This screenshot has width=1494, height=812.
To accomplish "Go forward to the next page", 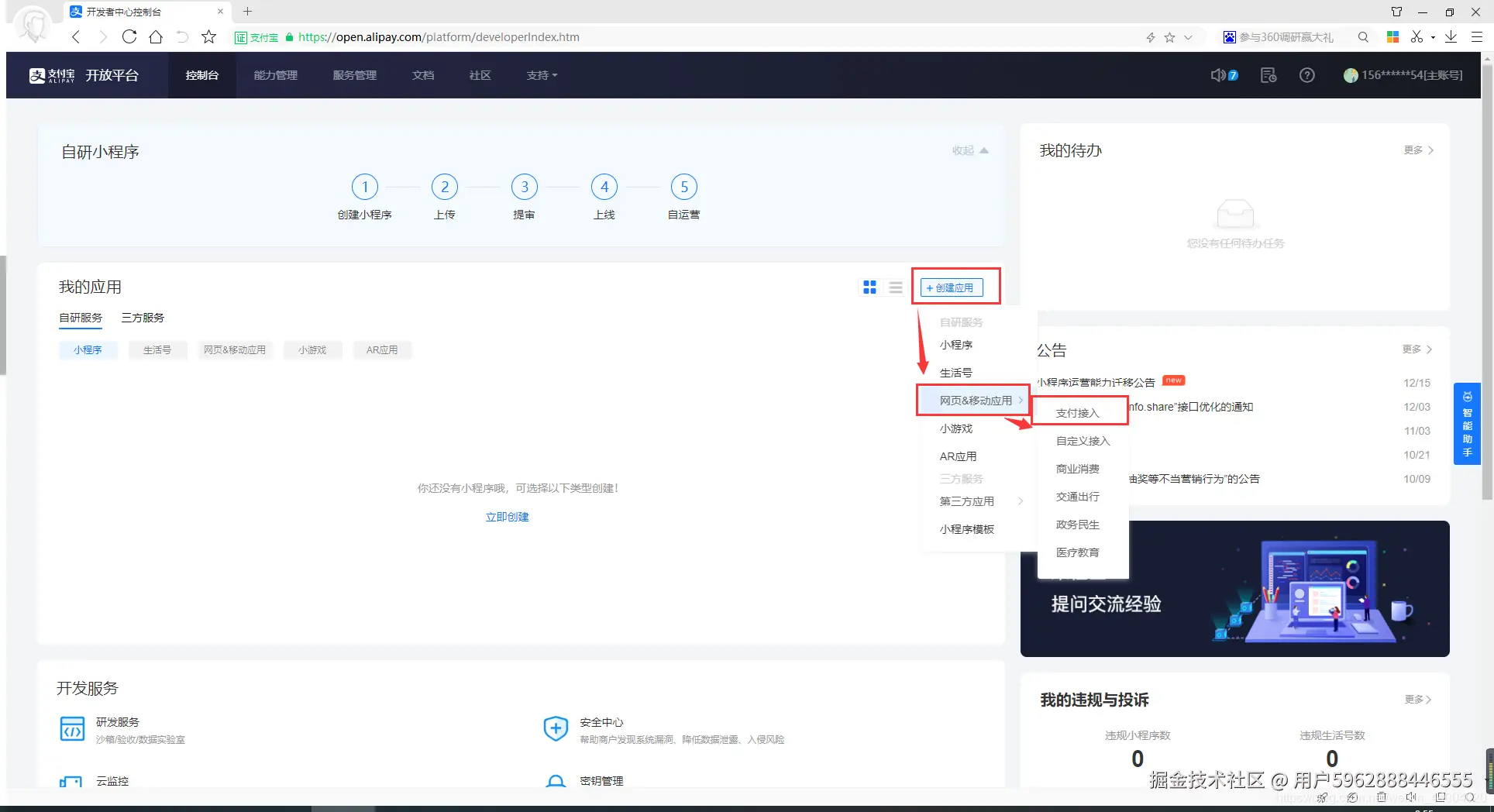I will [x=102, y=36].
